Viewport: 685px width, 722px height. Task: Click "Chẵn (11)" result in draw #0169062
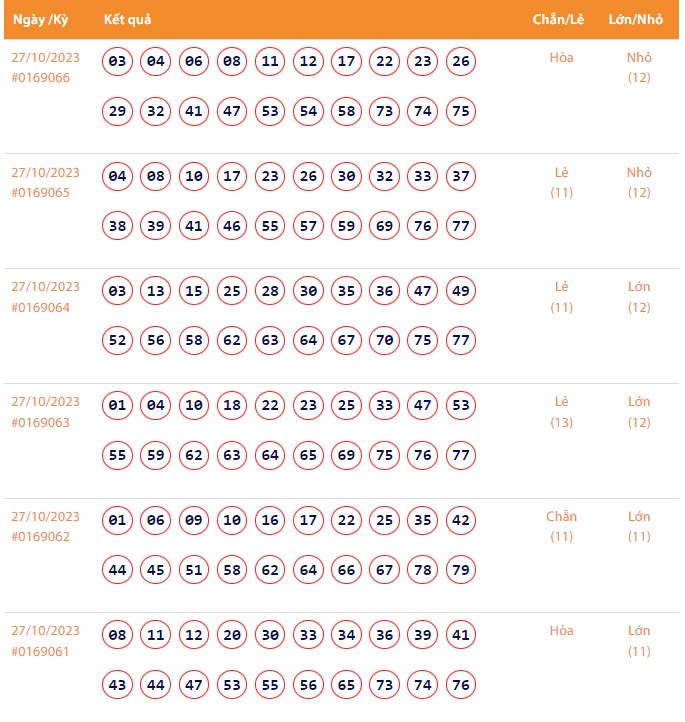(x=562, y=526)
